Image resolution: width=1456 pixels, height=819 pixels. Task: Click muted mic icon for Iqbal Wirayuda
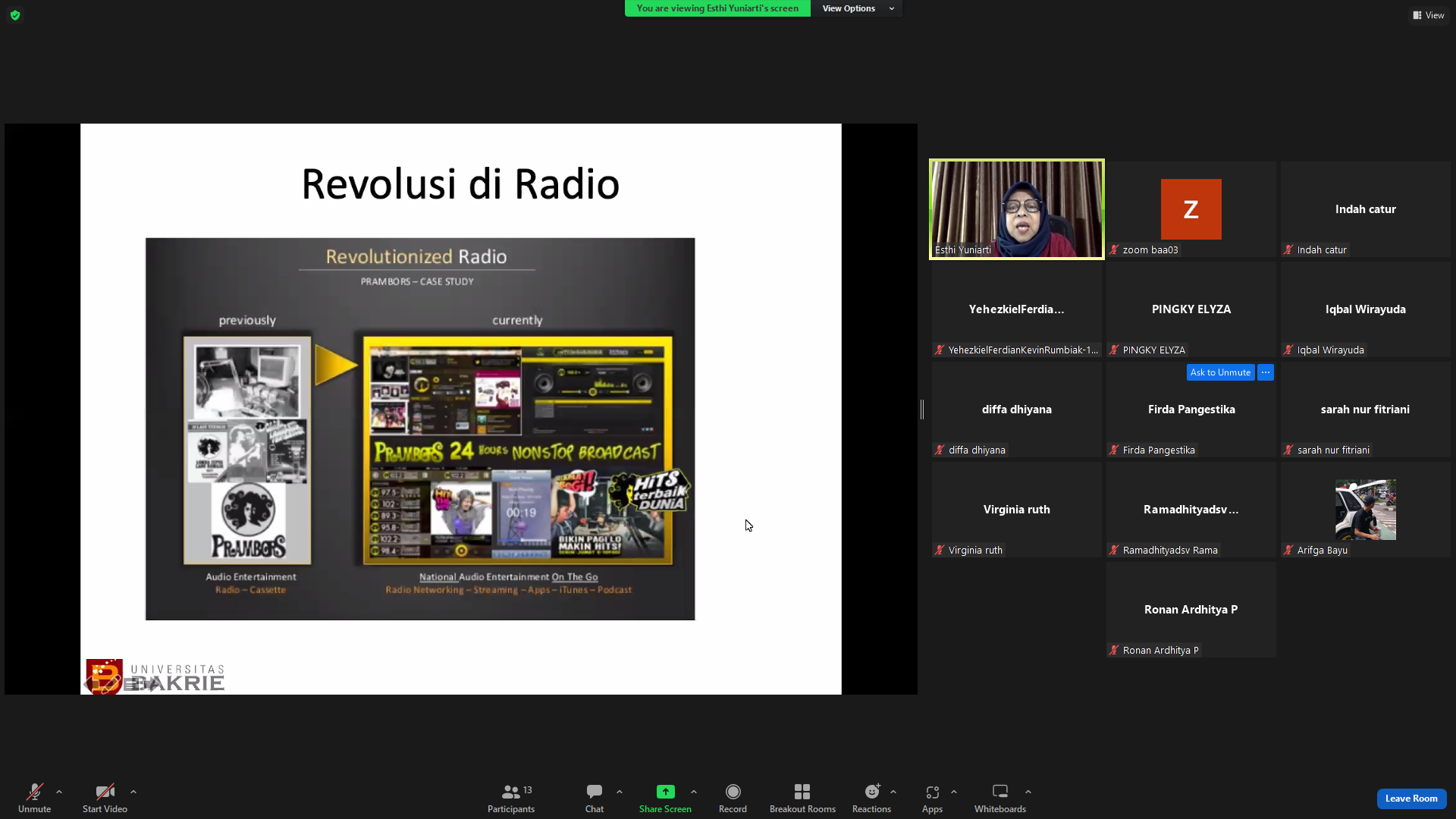tap(1288, 350)
